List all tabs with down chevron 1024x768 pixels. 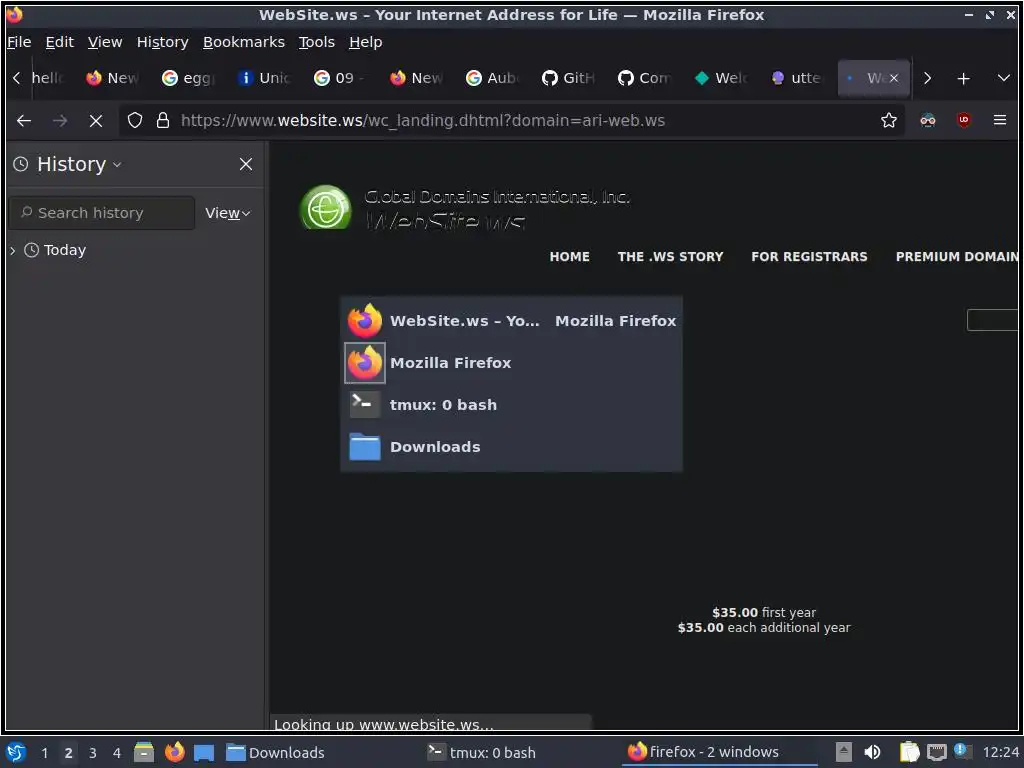tap(1004, 78)
